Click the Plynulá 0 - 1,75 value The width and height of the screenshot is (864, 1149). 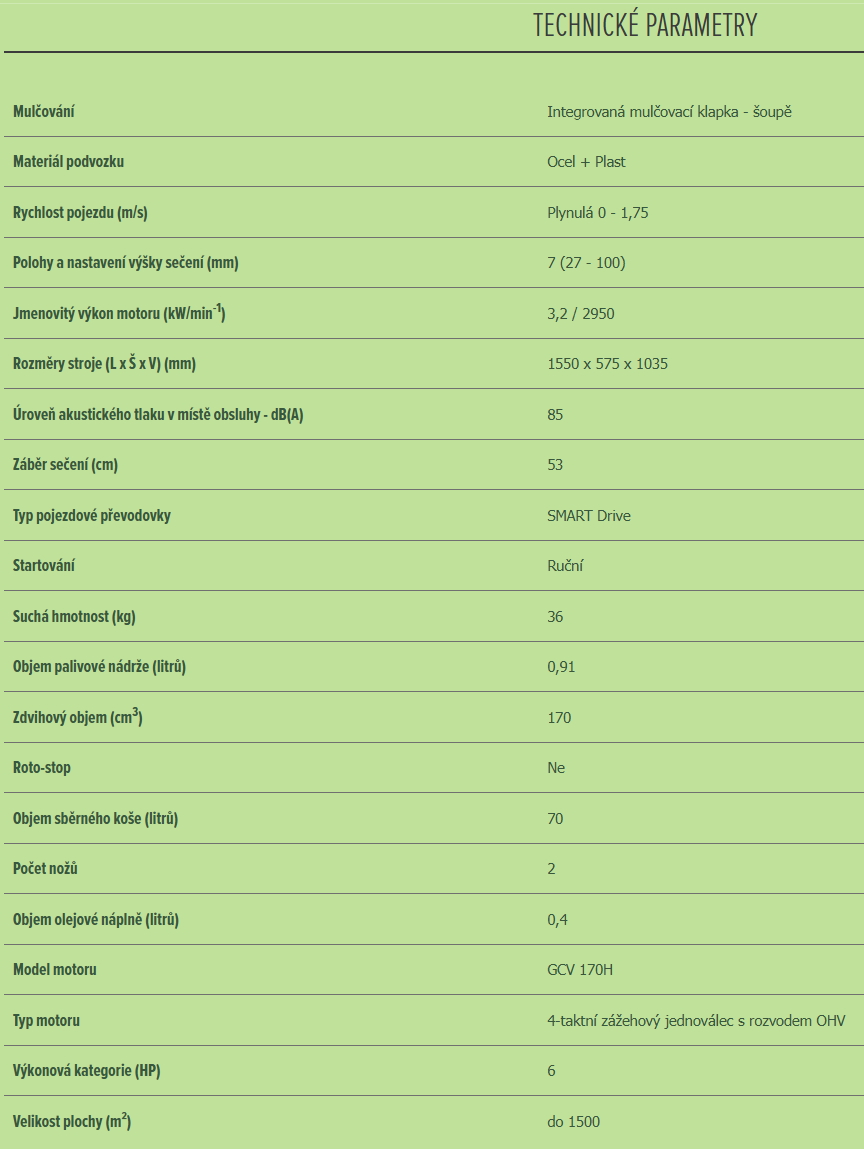tap(598, 213)
